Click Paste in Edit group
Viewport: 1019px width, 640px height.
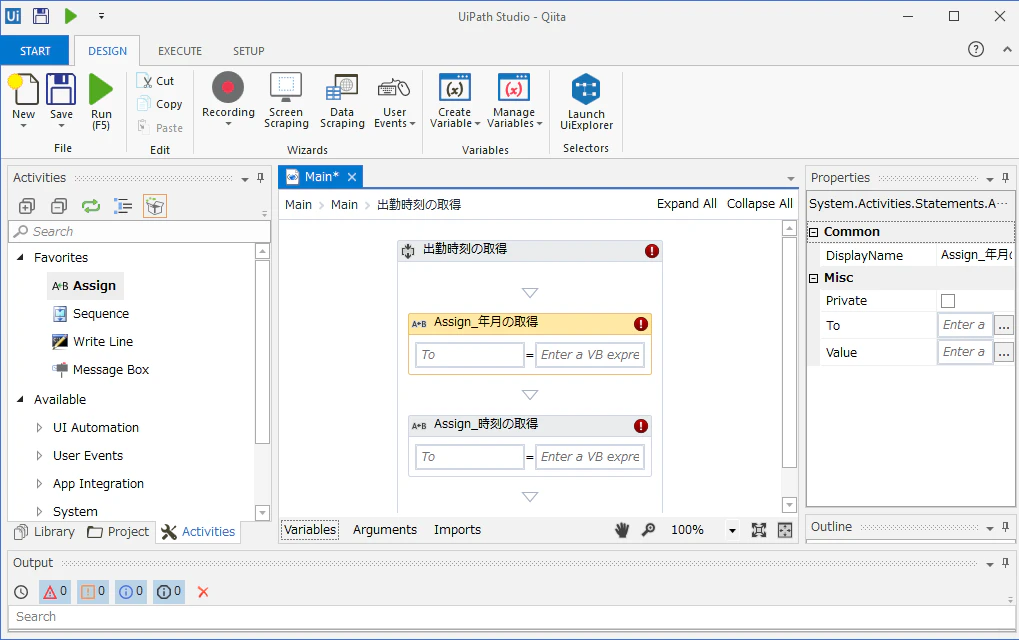(160, 127)
